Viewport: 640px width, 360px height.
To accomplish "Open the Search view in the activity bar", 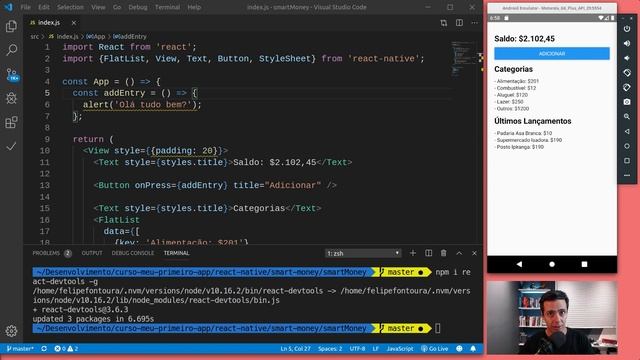I will point(11,50).
